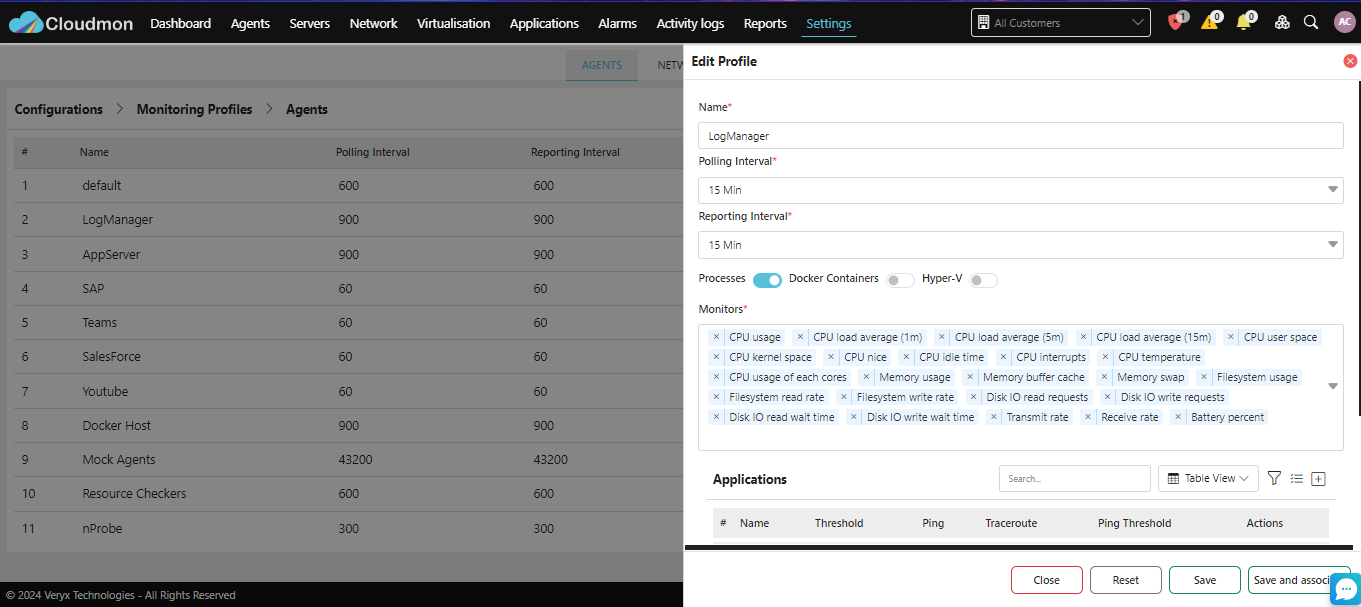1361x607 pixels.
Task: Open the Servers menu
Action: (x=310, y=23)
